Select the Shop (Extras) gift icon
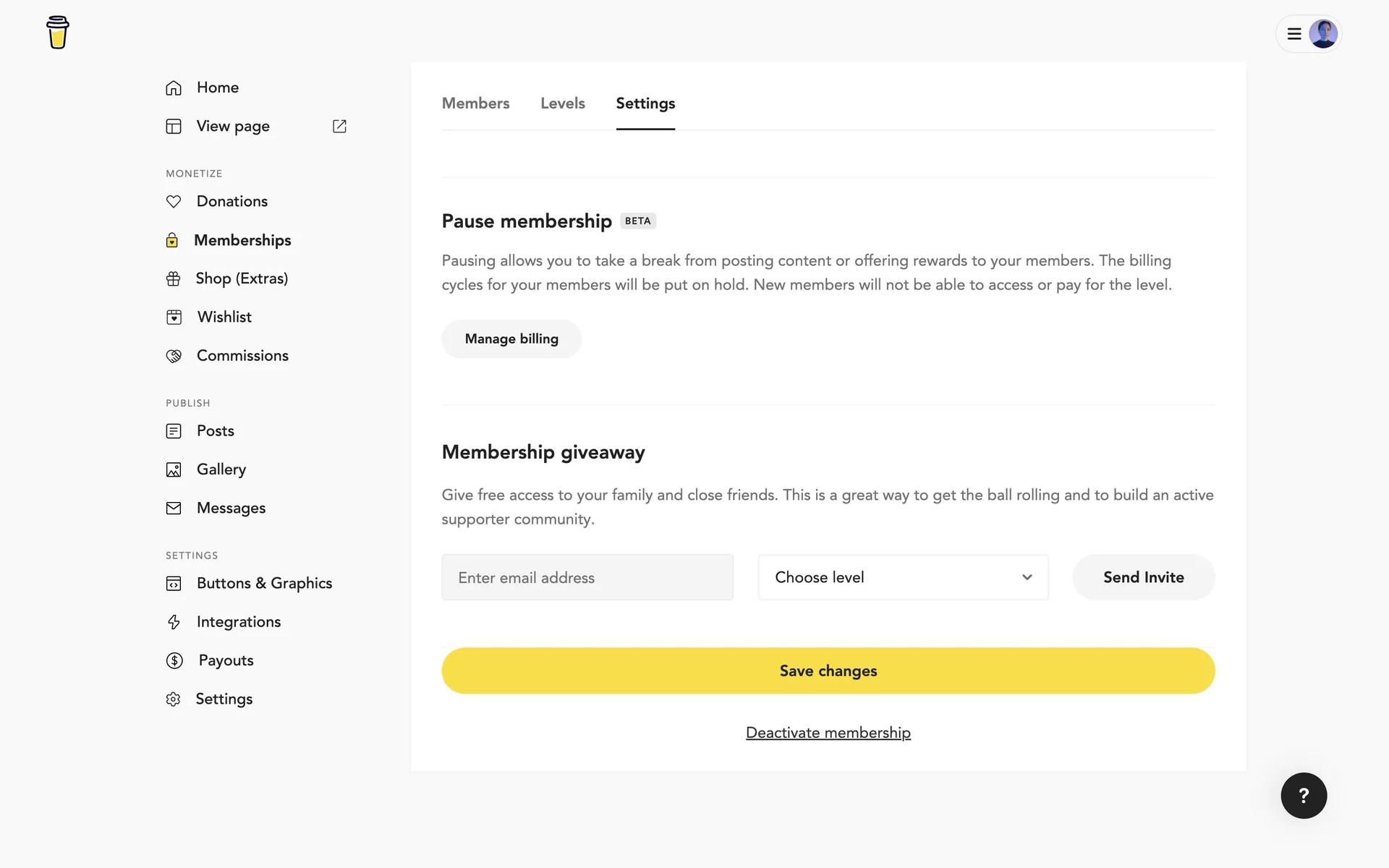Image resolution: width=1389 pixels, height=868 pixels. [174, 278]
